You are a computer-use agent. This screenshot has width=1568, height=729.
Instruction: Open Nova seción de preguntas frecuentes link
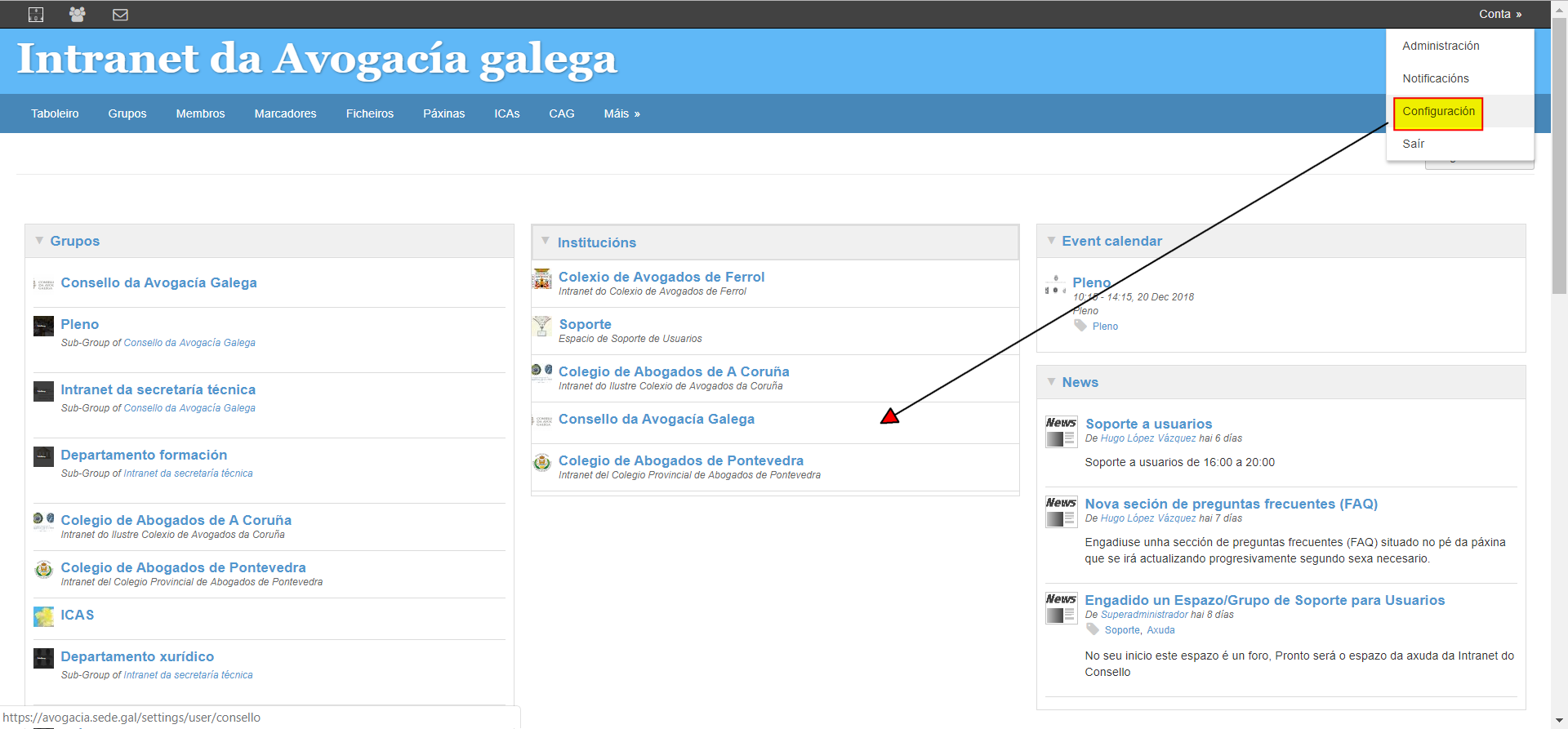tap(1231, 504)
